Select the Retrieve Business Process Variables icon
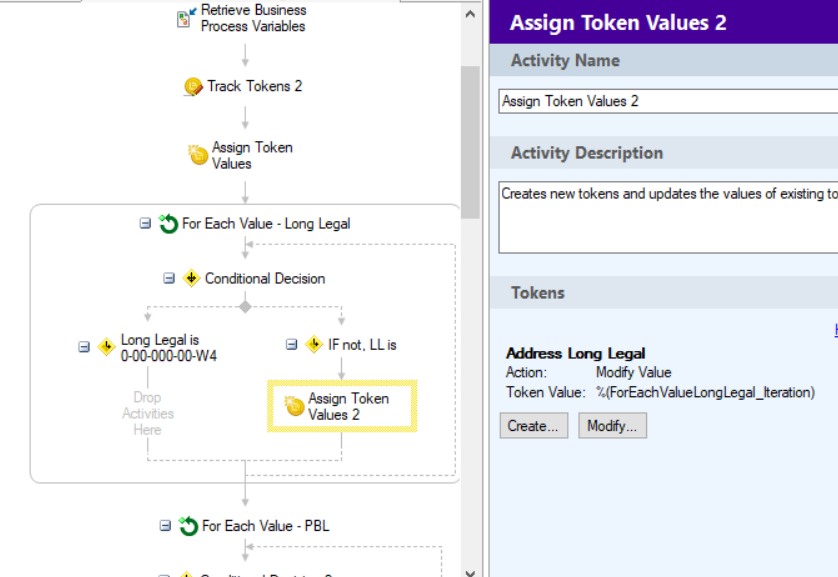Screen dimensions: 838x577 coord(186,18)
